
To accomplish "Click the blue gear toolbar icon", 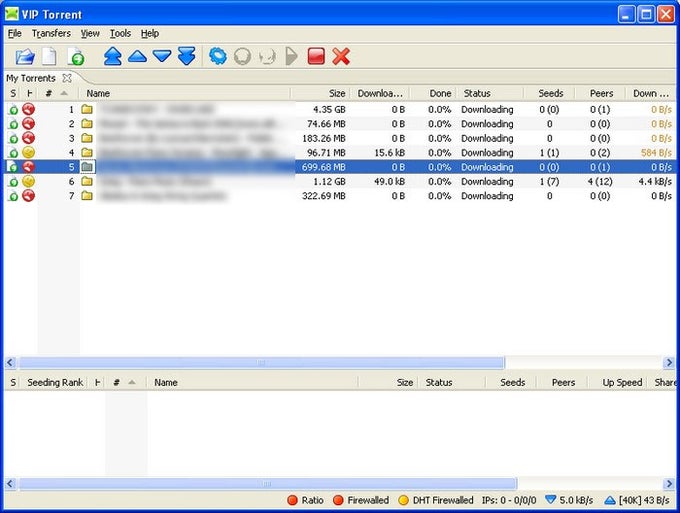I will [x=218, y=56].
